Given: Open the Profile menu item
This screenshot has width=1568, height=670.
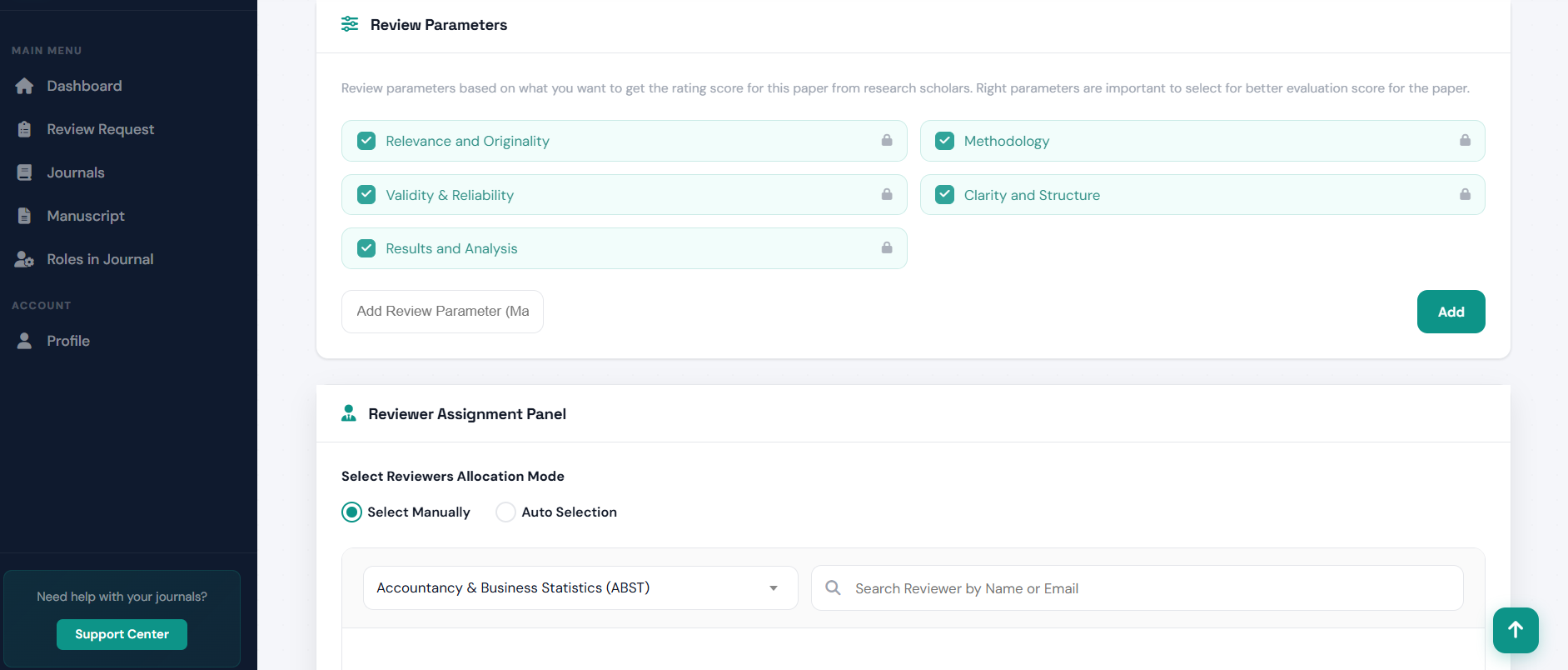Looking at the screenshot, I should [x=68, y=341].
